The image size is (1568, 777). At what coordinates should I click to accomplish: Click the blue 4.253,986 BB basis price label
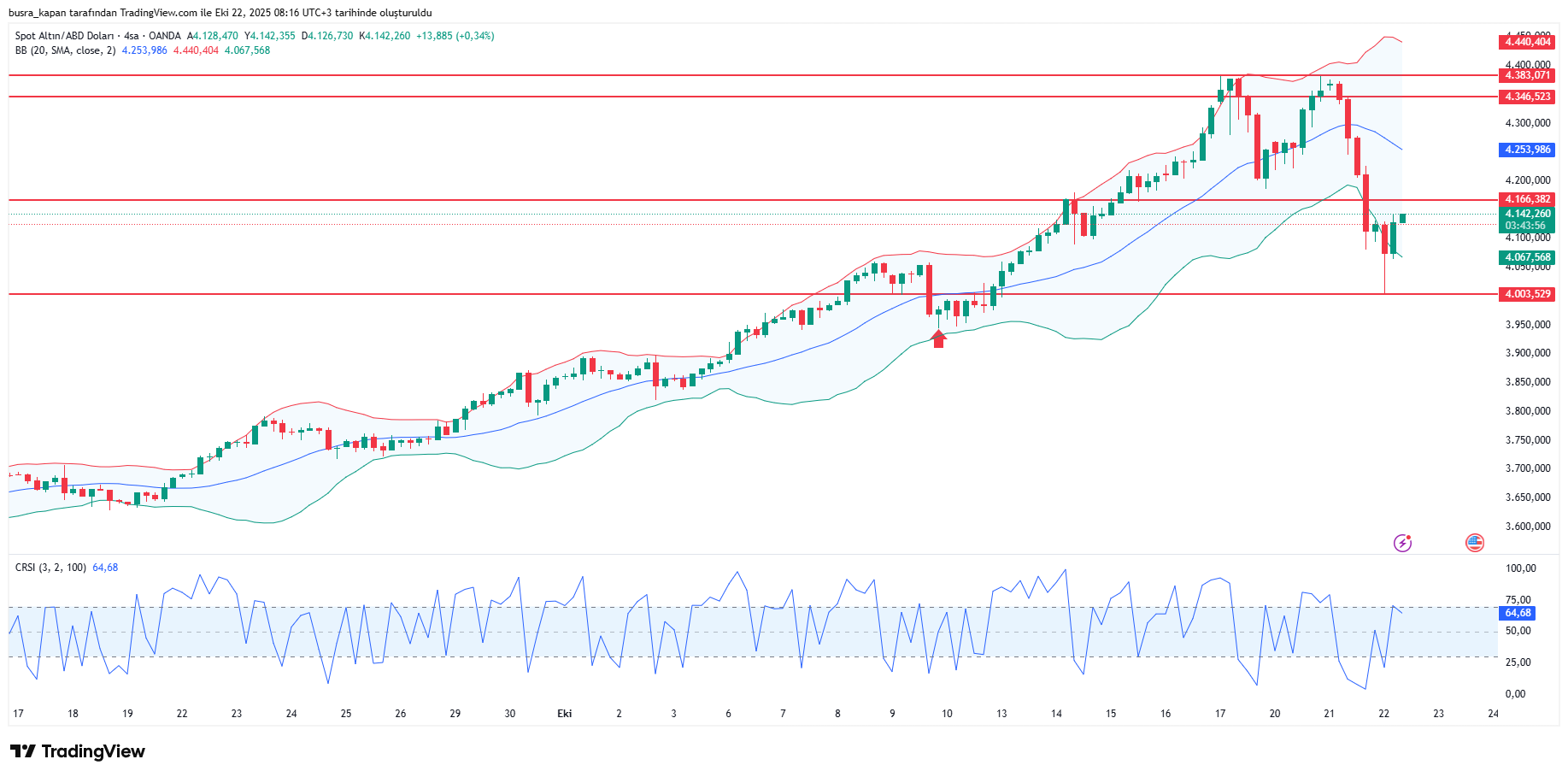click(1527, 150)
